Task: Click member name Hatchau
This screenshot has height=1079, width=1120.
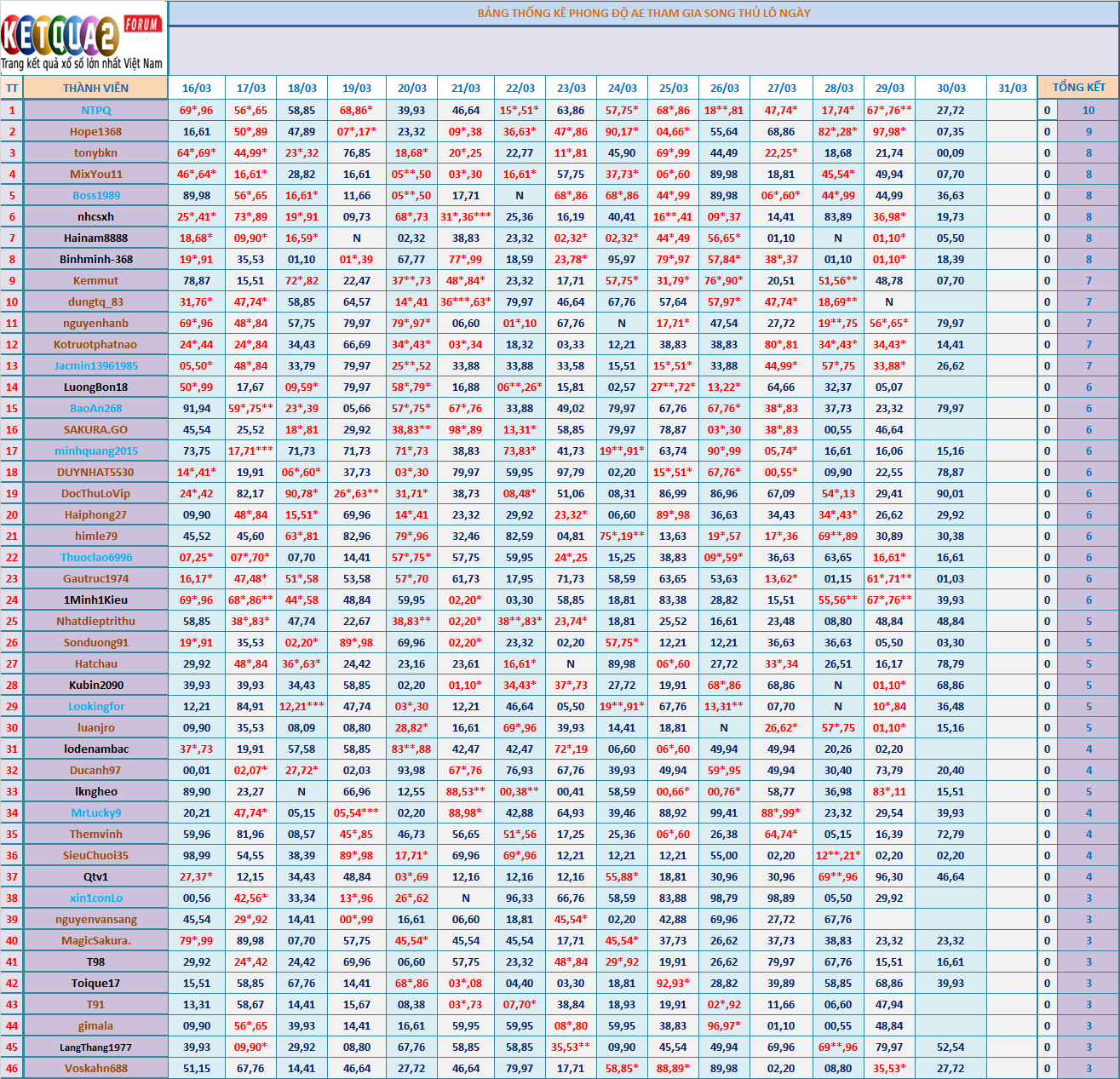Action: pyautogui.click(x=96, y=663)
